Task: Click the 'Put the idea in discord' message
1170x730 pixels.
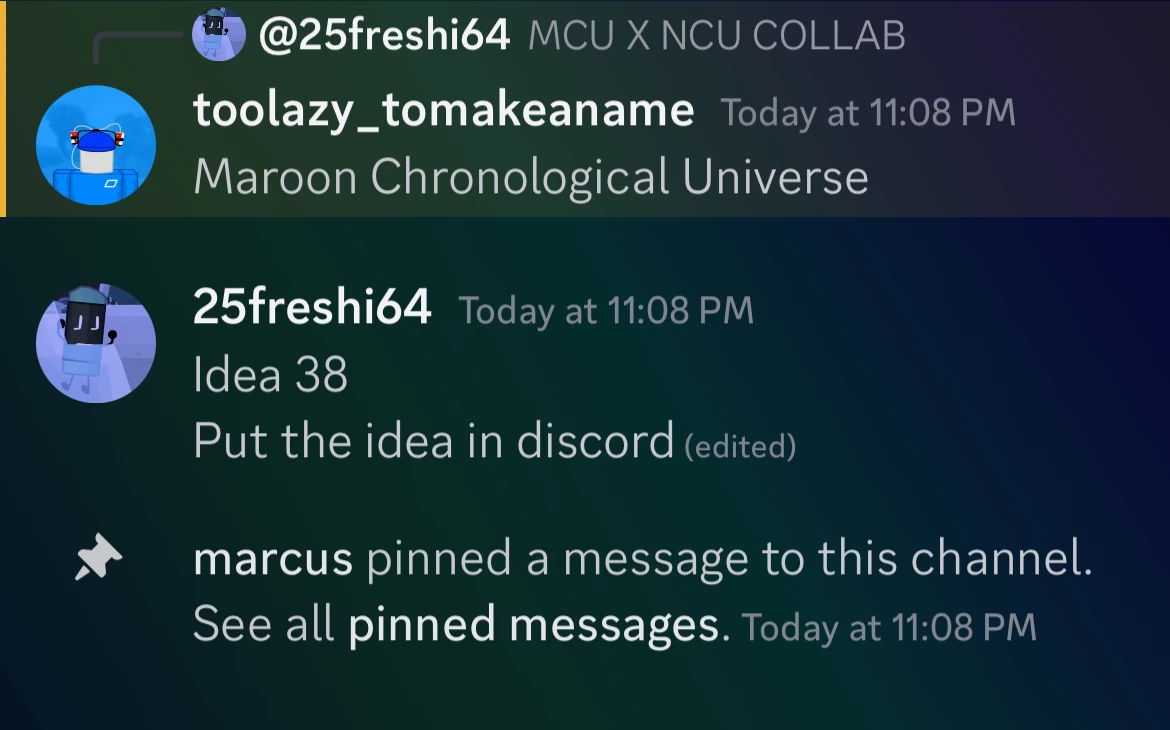Action: [433, 441]
